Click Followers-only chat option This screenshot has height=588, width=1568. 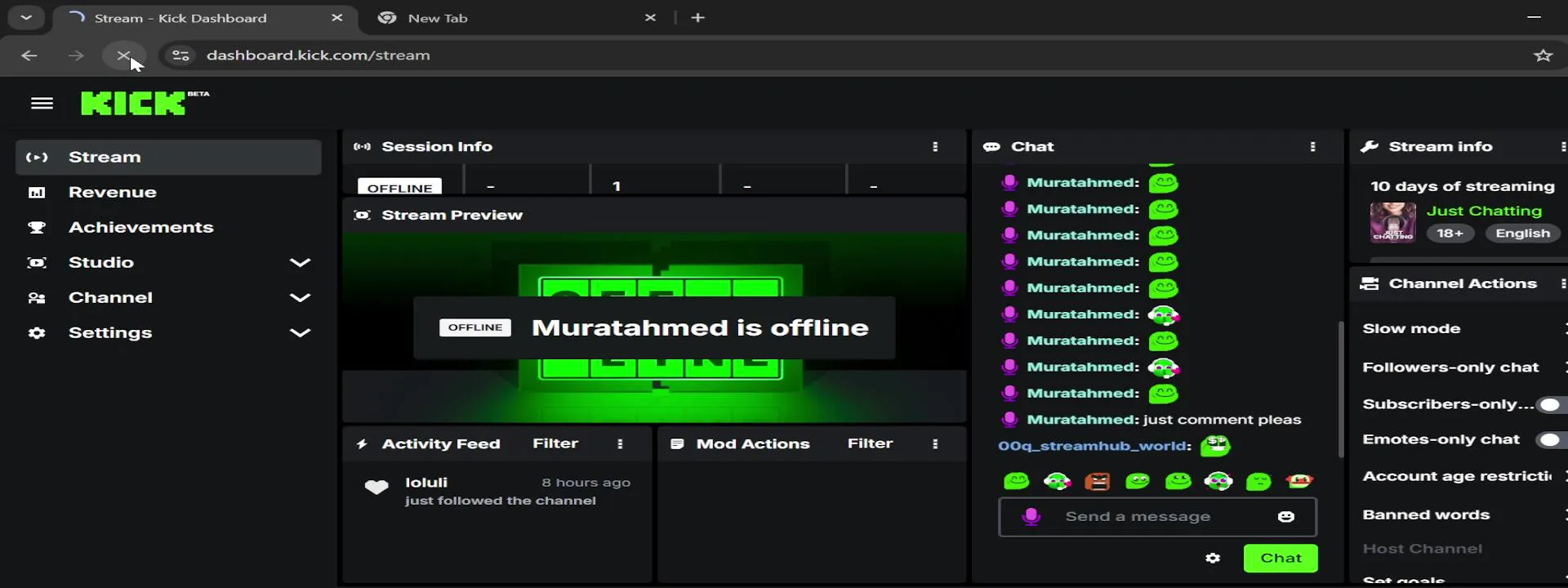pos(1450,367)
